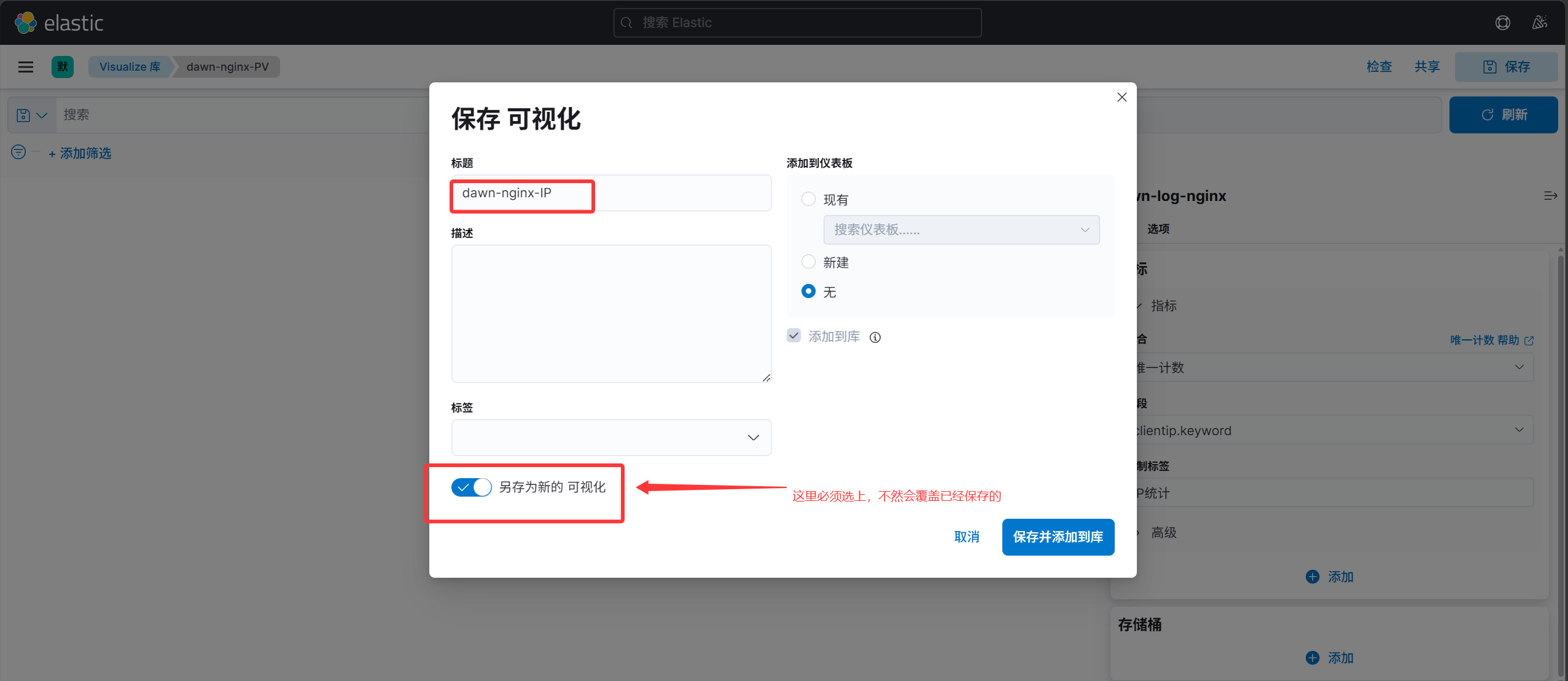Toggle the 添加到库 checkbox
The image size is (1568, 681).
tap(794, 336)
